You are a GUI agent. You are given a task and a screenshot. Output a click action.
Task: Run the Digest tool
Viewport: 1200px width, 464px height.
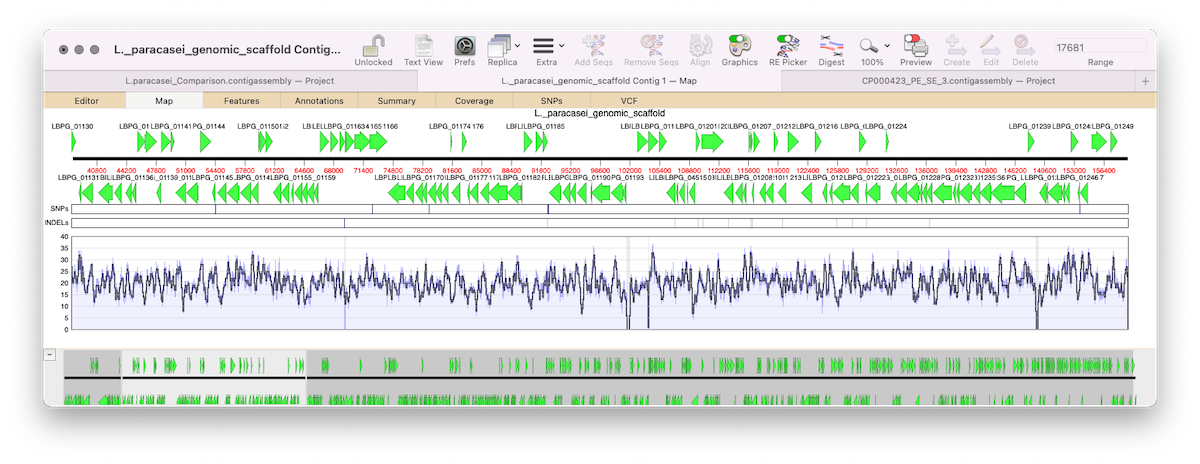[x=831, y=45]
